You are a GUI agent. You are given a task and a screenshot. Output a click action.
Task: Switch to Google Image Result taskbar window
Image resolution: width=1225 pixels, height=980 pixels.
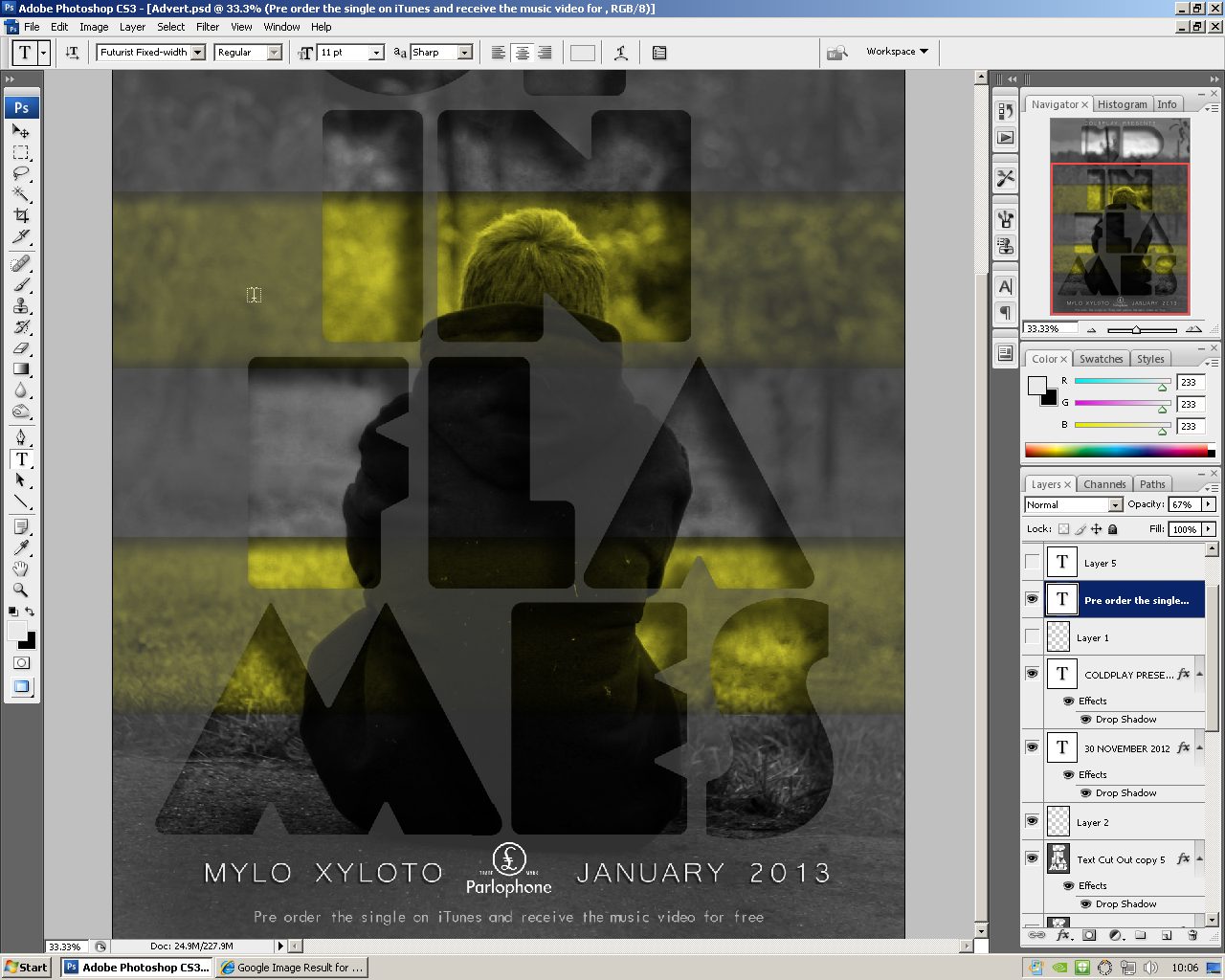click(x=292, y=968)
